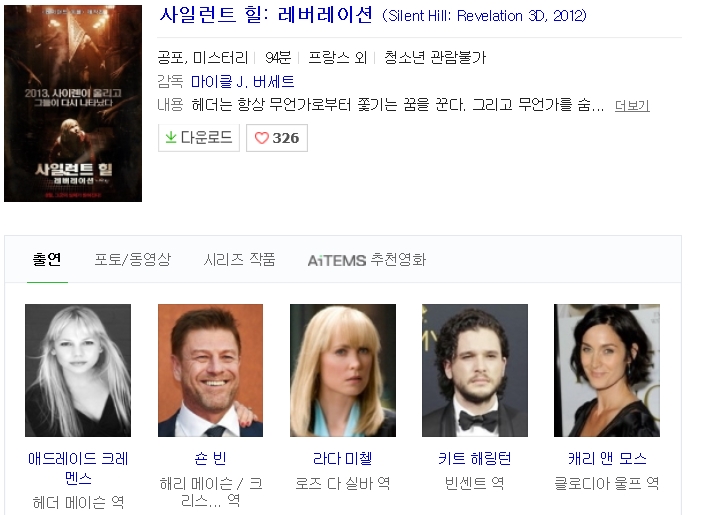Open AiTEMS 추천영화 tab
This screenshot has height=515, width=720.
[x=366, y=260]
